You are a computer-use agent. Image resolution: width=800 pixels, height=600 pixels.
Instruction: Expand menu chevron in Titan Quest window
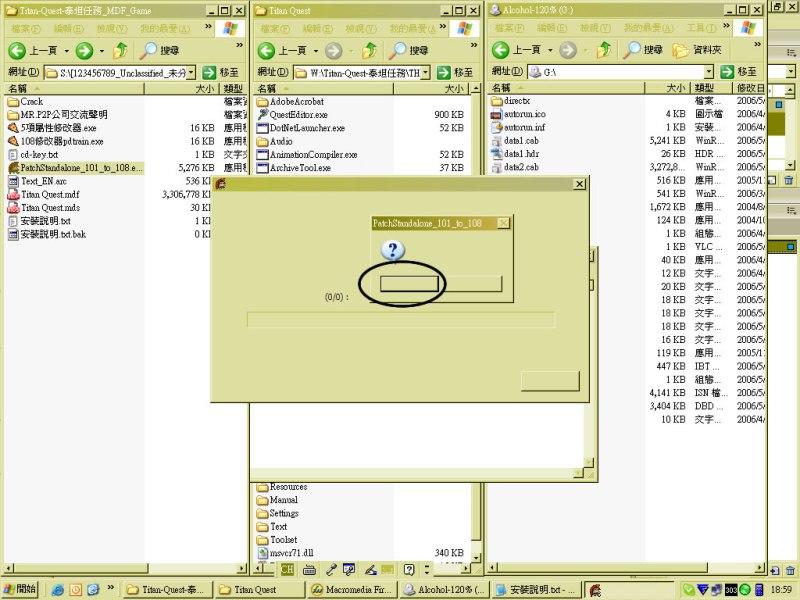click(443, 27)
